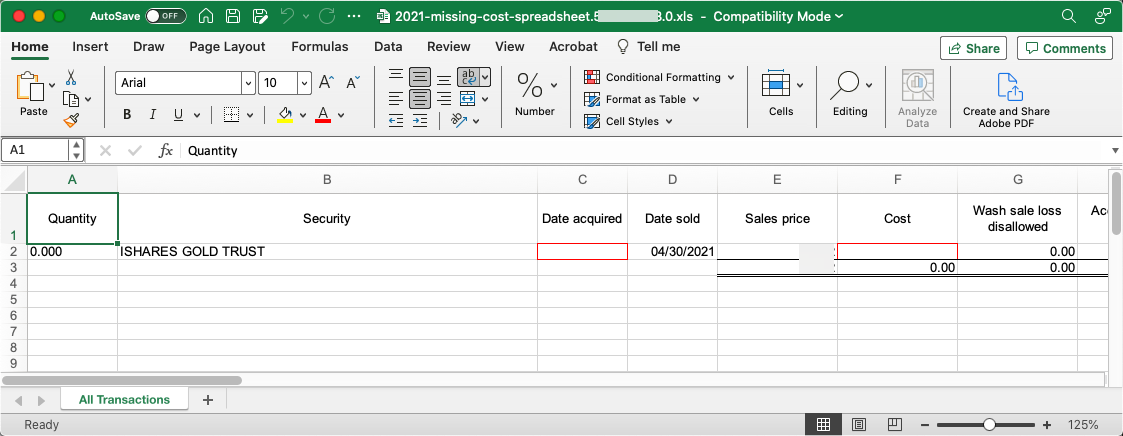
Task: Switch to the Insert ribbon tab
Action: [90, 47]
